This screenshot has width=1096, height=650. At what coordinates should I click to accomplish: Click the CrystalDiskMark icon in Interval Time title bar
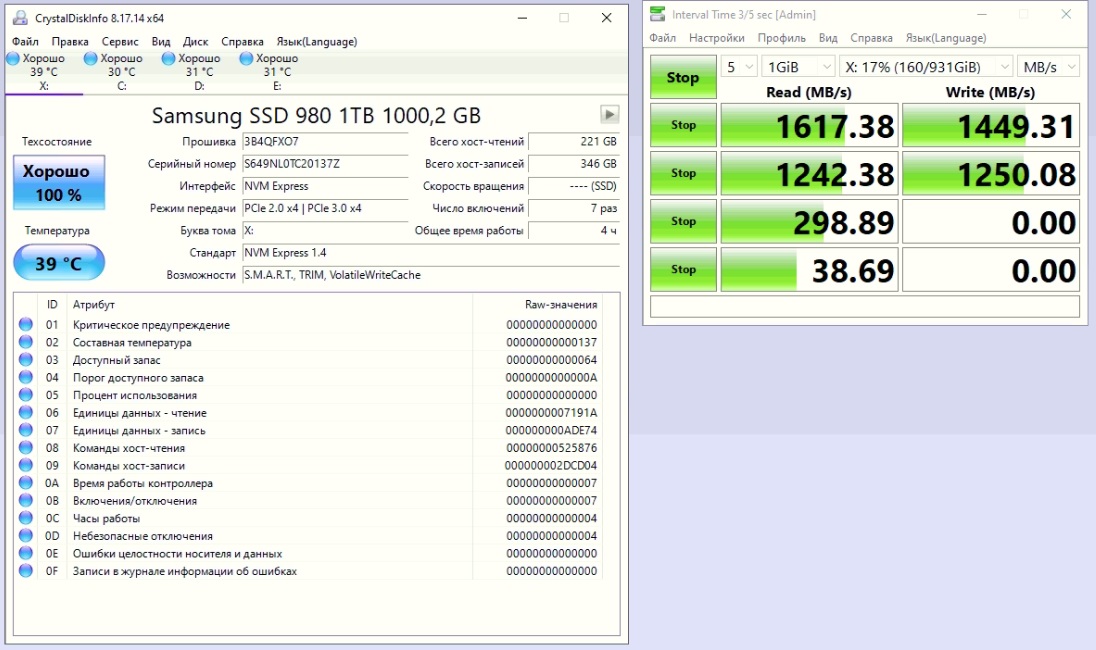657,14
